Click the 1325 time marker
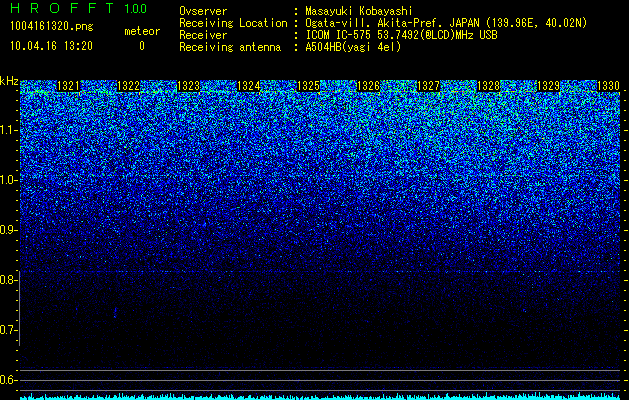The image size is (629, 400). (308, 86)
